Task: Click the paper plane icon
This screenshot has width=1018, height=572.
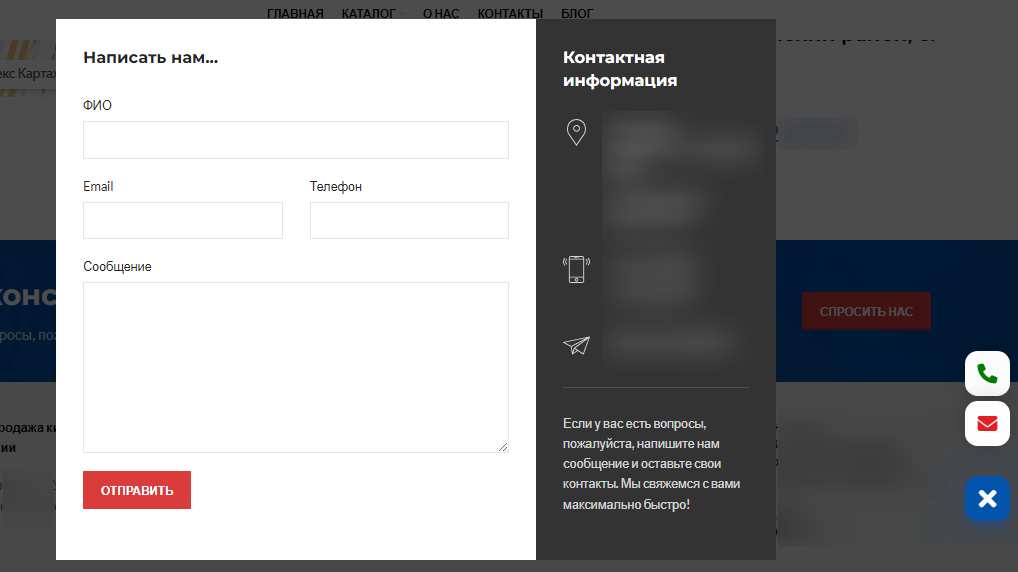Action: click(576, 345)
